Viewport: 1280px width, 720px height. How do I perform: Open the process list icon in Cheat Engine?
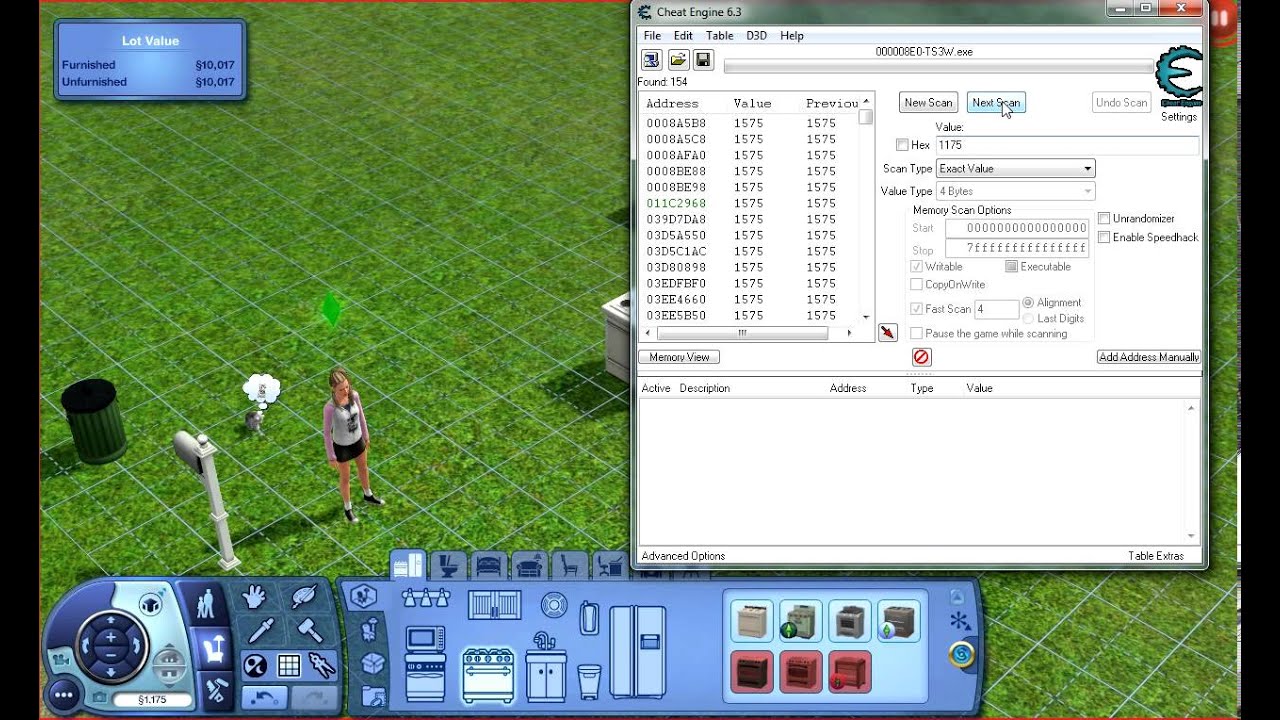click(651, 60)
